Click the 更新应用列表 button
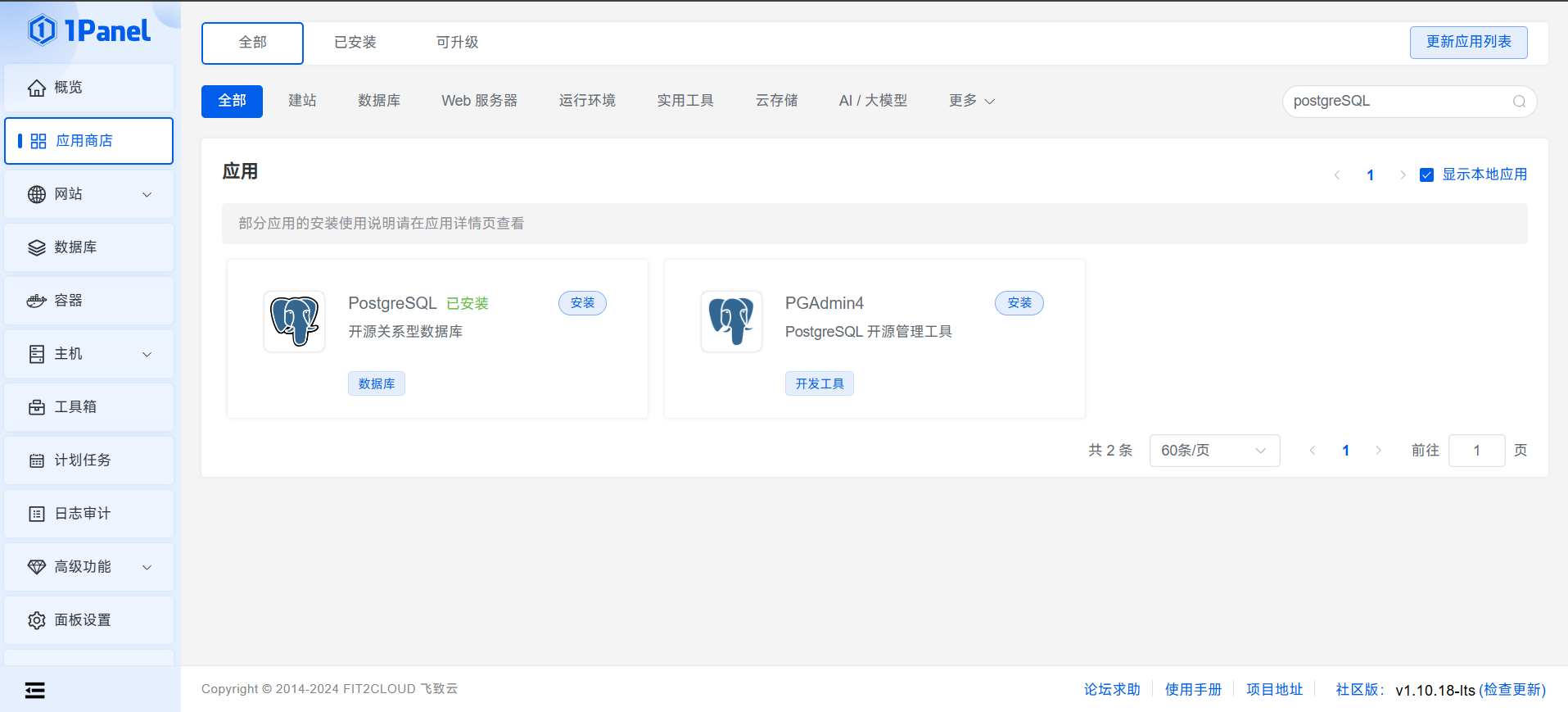The width and height of the screenshot is (1568, 712). pos(1468,43)
